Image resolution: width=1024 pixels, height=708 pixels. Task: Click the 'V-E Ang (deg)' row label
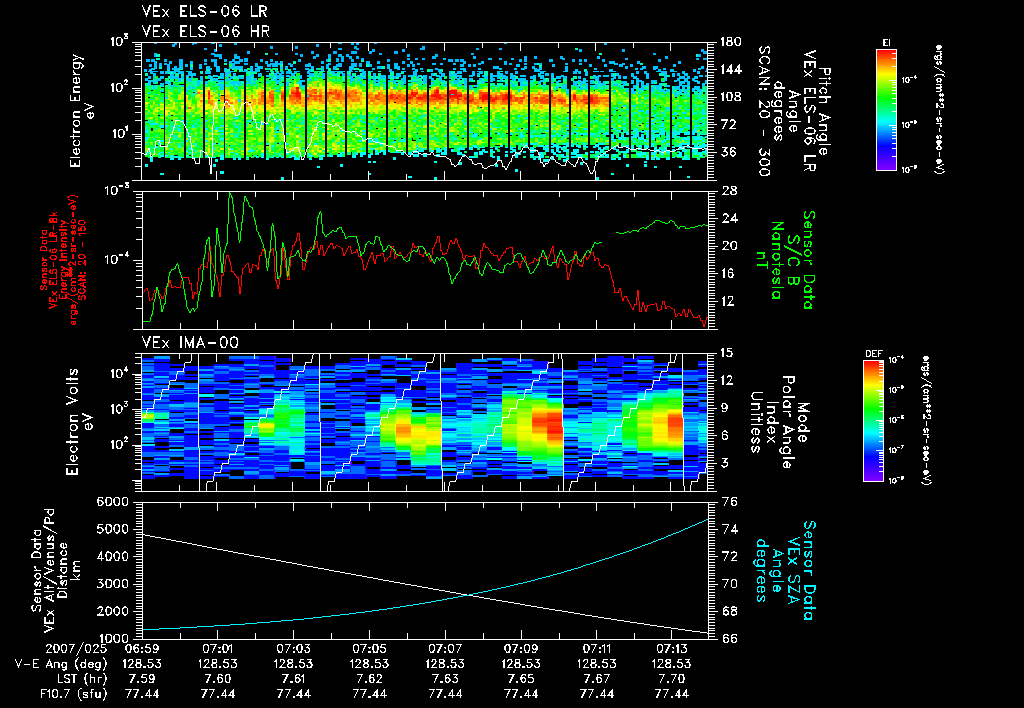tap(61, 664)
